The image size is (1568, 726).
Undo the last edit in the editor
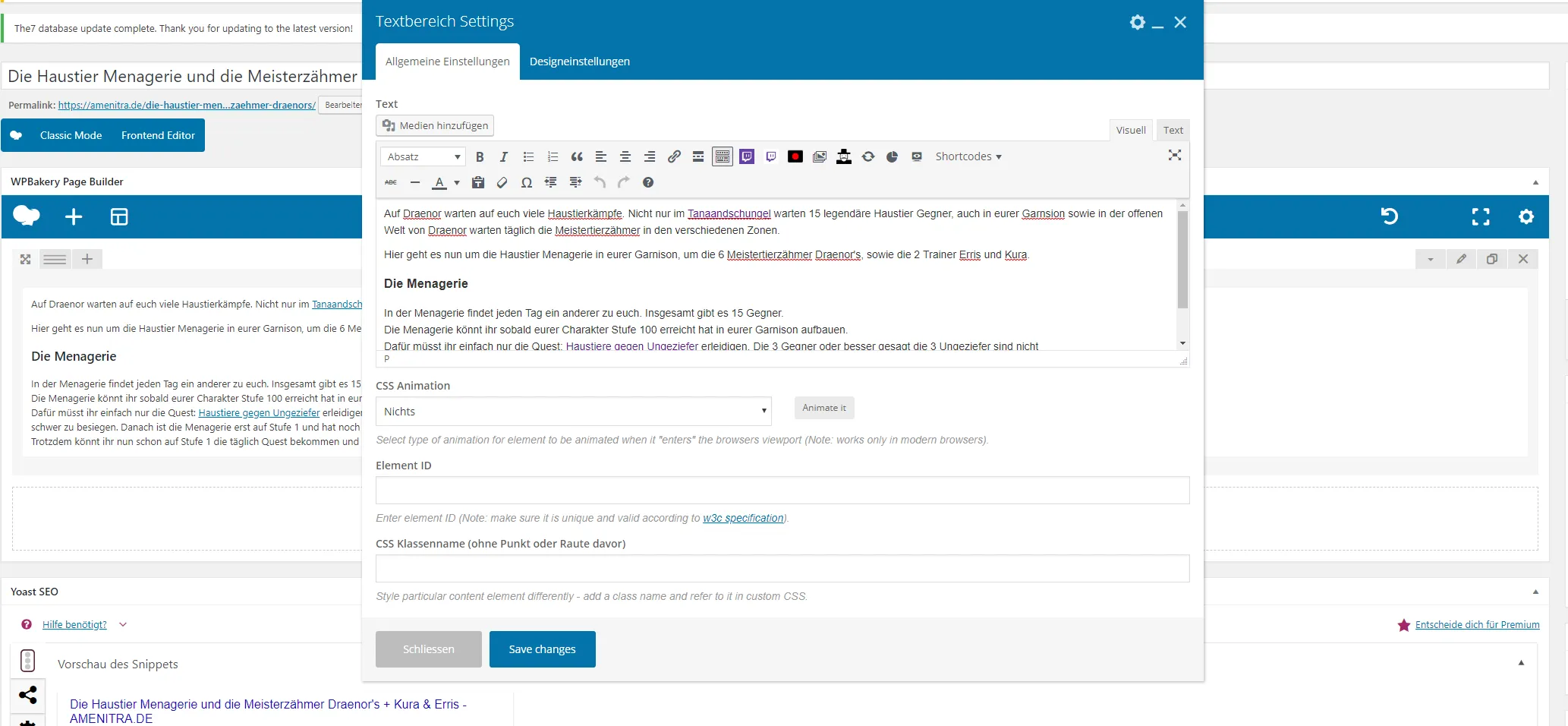pos(600,182)
